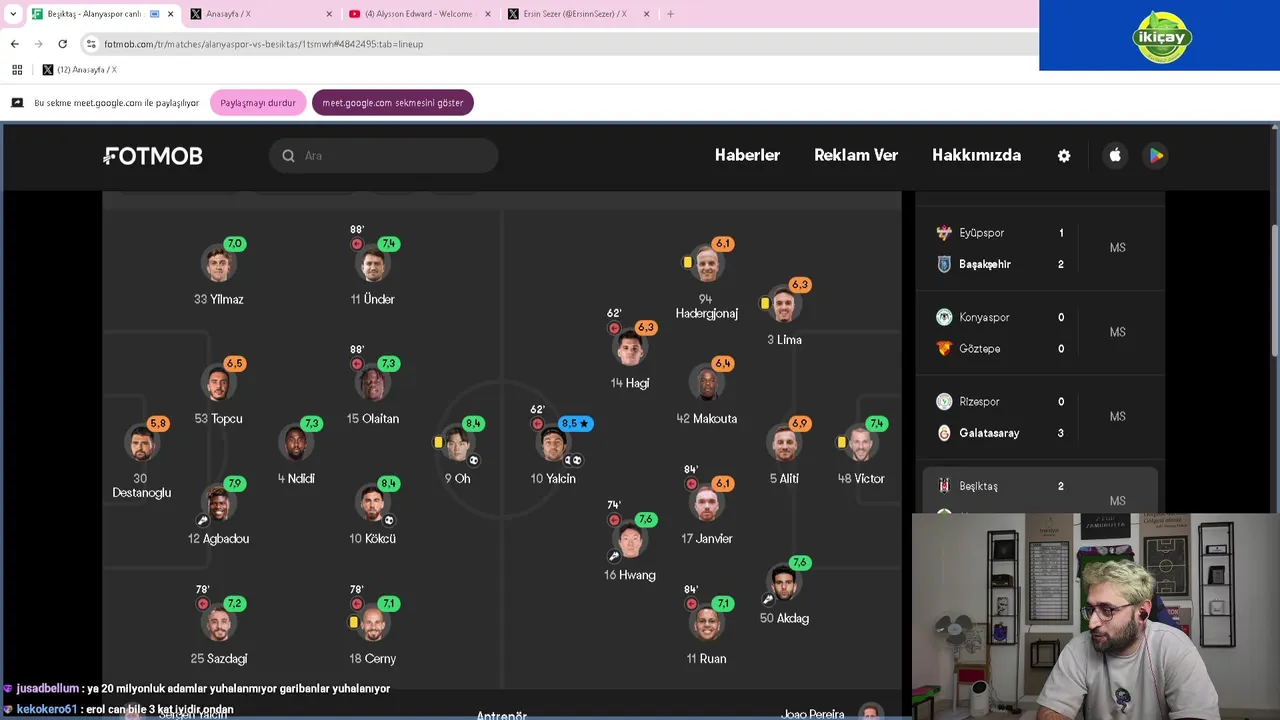Click player name 25 Sazdagi
The height and width of the screenshot is (720, 1280).
pyautogui.click(x=219, y=659)
